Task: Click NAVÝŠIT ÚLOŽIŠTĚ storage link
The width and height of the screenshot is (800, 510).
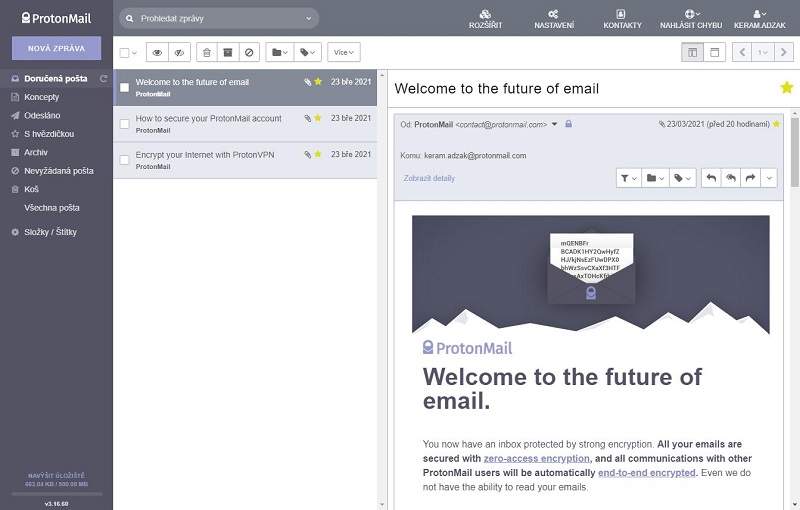Action: (56, 475)
